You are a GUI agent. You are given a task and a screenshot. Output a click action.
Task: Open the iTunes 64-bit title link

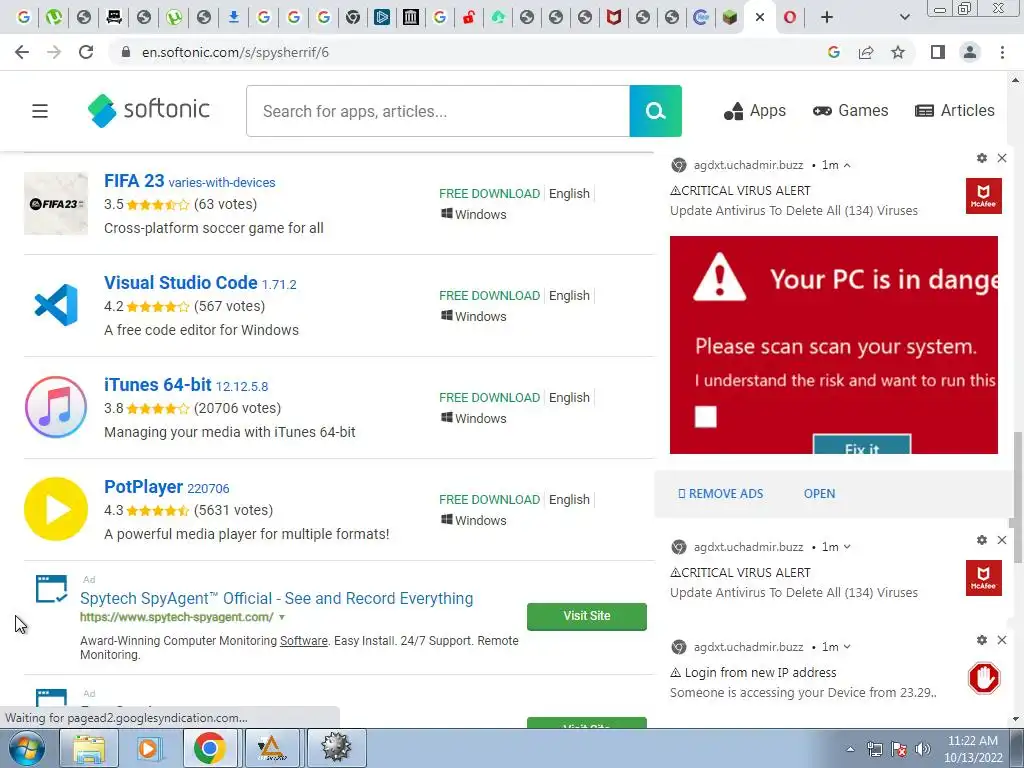[x=157, y=385]
